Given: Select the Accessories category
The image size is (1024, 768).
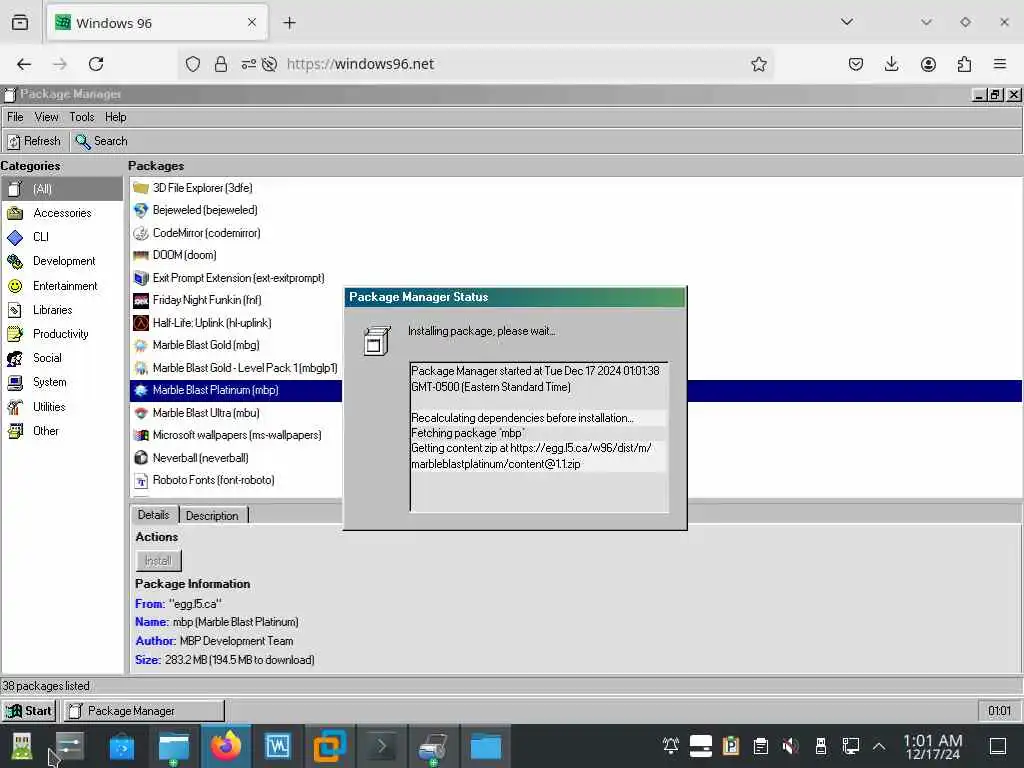Looking at the screenshot, I should pyautogui.click(x=61, y=213).
